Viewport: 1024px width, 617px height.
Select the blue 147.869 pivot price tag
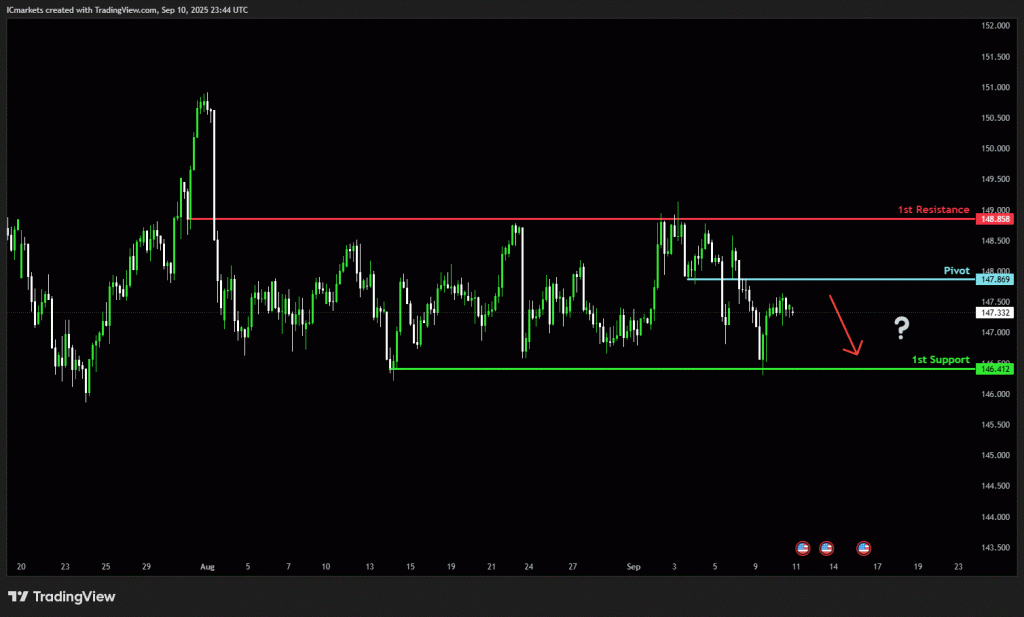[995, 279]
